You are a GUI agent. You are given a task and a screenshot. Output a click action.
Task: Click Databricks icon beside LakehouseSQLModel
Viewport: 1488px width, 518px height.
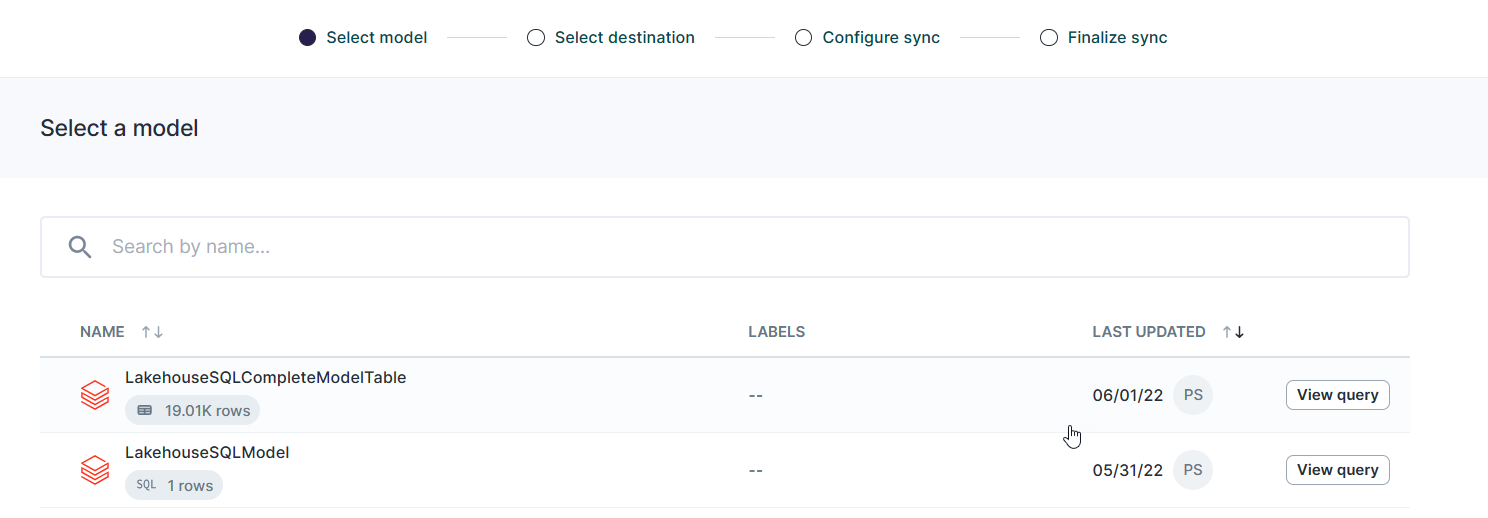coord(95,470)
